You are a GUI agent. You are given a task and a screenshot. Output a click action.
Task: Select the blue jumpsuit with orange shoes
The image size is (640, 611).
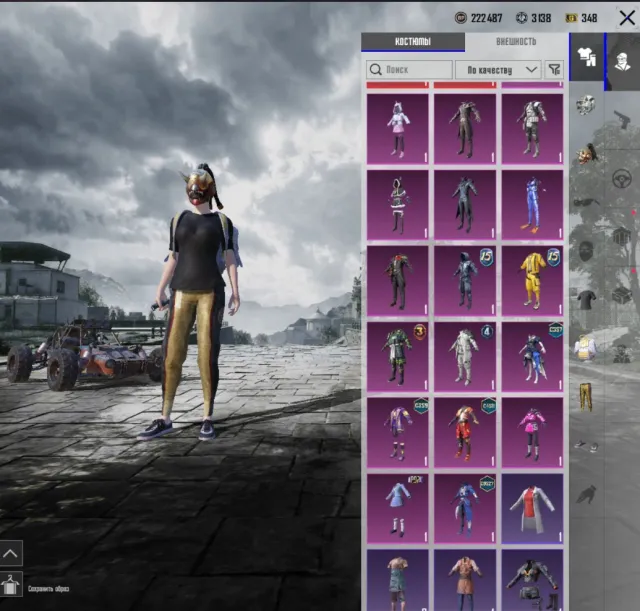pos(532,205)
